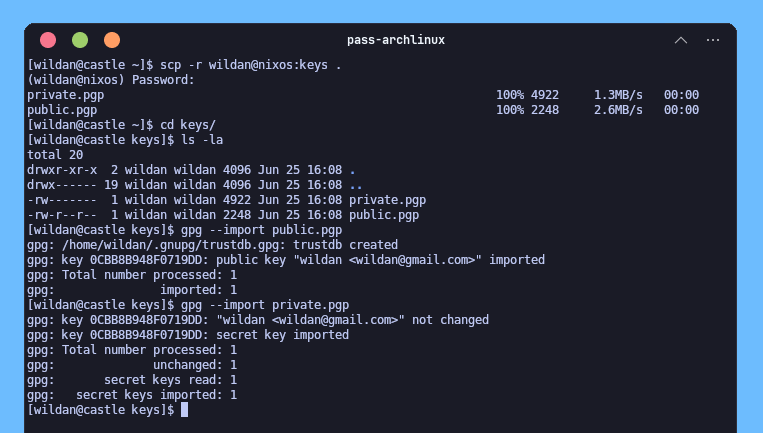Click the block cursor at the prompt
This screenshot has width=763, height=433.
(184, 410)
